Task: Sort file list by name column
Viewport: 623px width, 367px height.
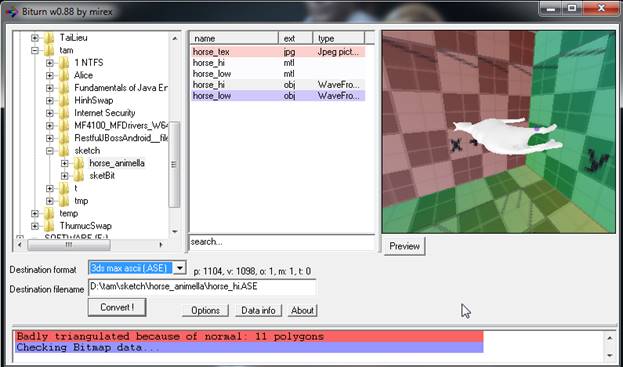Action: click(234, 39)
